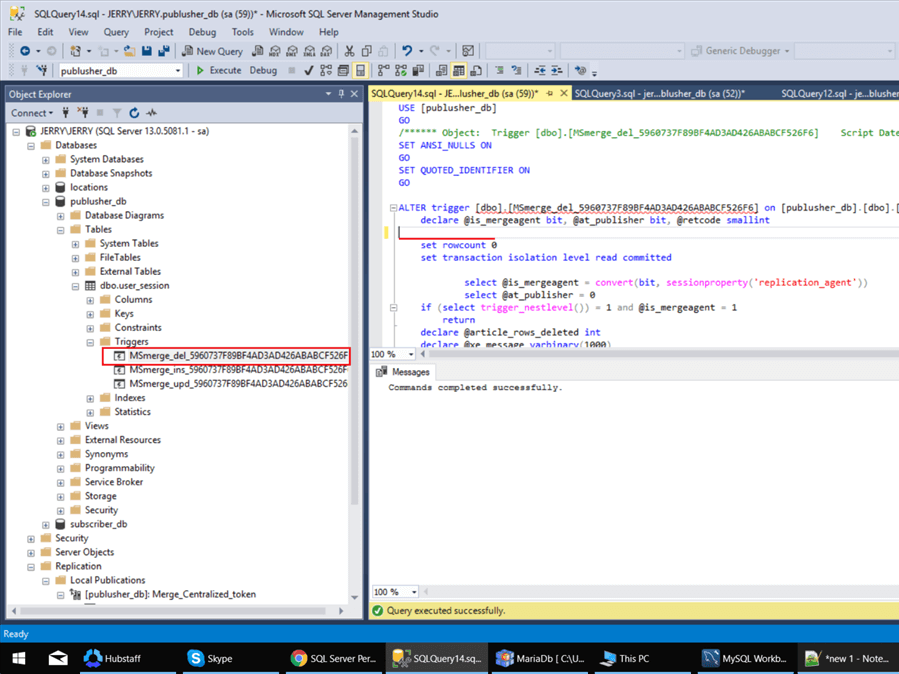The height and width of the screenshot is (674, 899).
Task: Click the Undo arrow icon
Action: (407, 51)
